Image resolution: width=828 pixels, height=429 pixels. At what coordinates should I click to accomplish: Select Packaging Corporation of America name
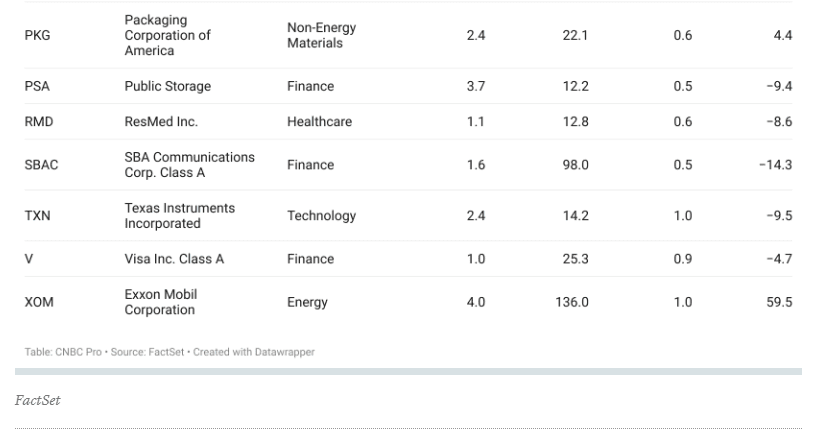[167, 35]
